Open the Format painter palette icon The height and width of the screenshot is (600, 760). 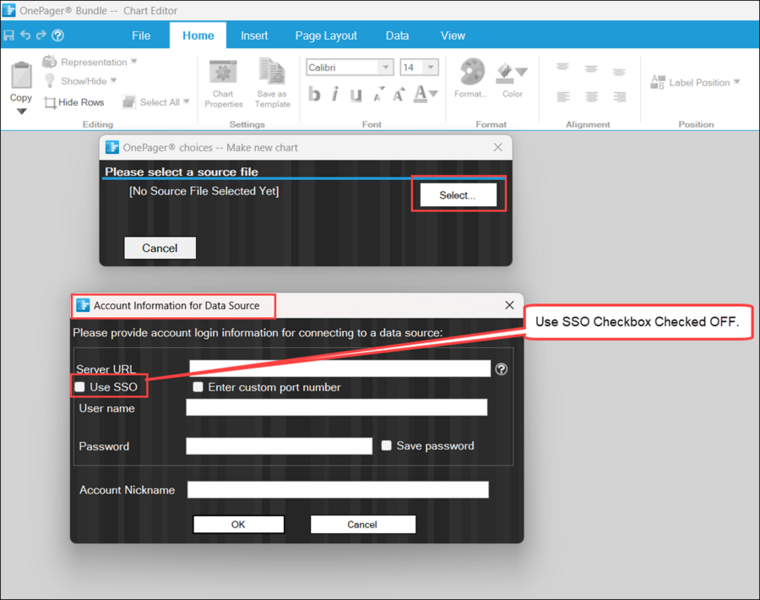tap(472, 72)
